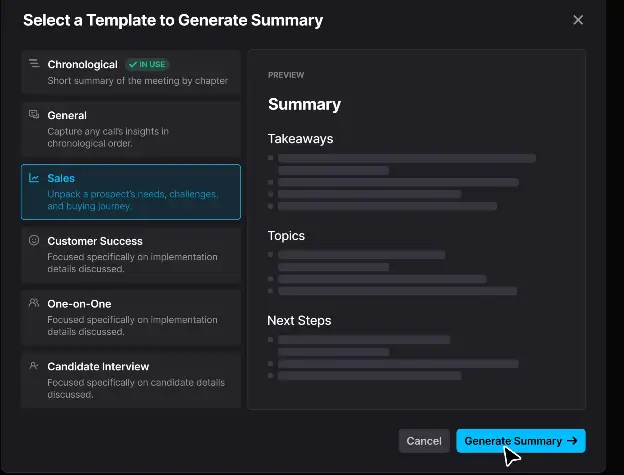Click the dialog title 'Select a Template'

[x=173, y=20]
